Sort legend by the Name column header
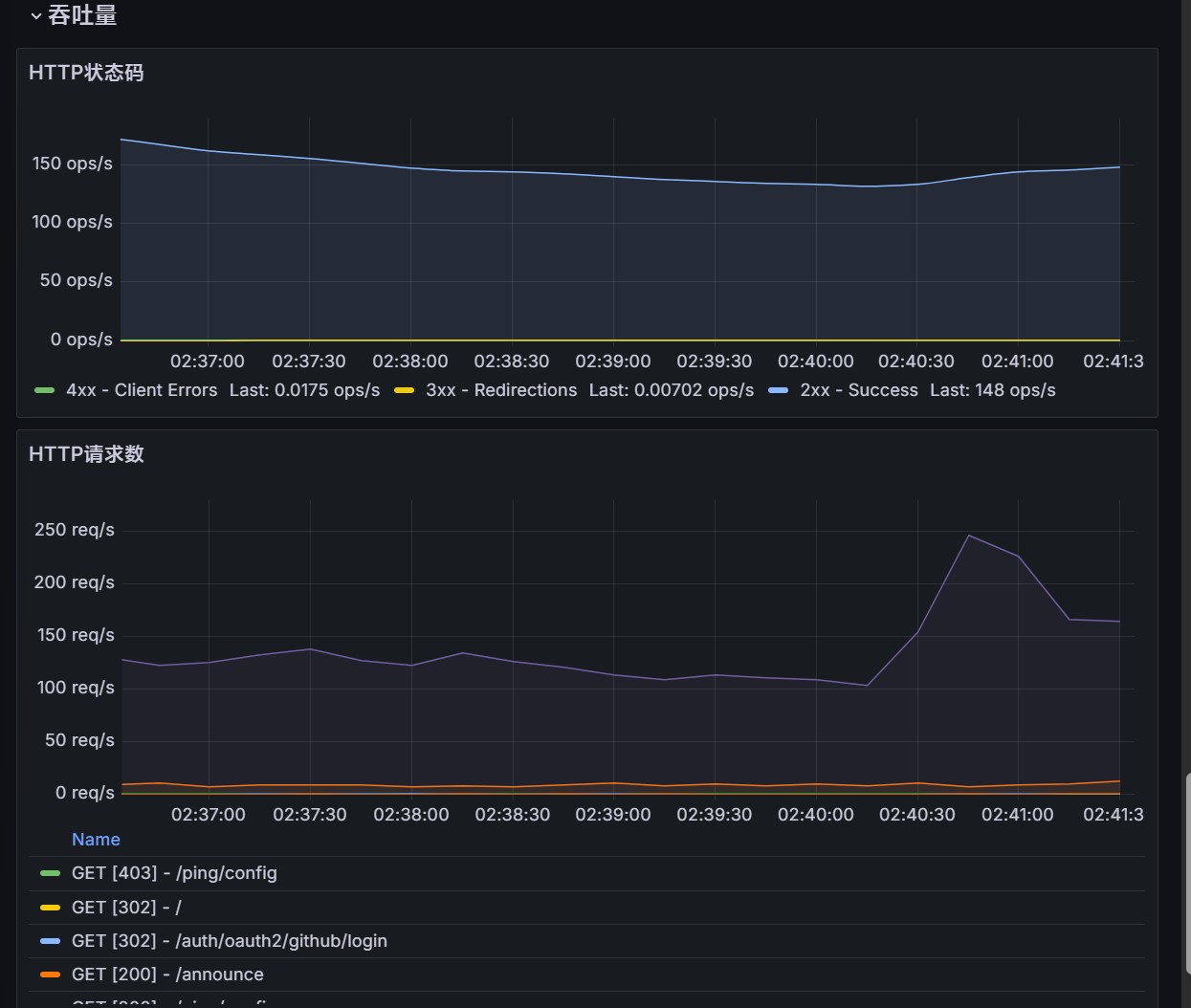Image resolution: width=1191 pixels, height=1008 pixels. 96,840
